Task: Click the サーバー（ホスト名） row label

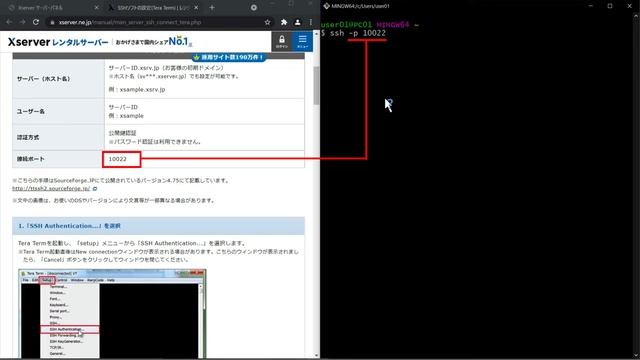Action: (43, 79)
